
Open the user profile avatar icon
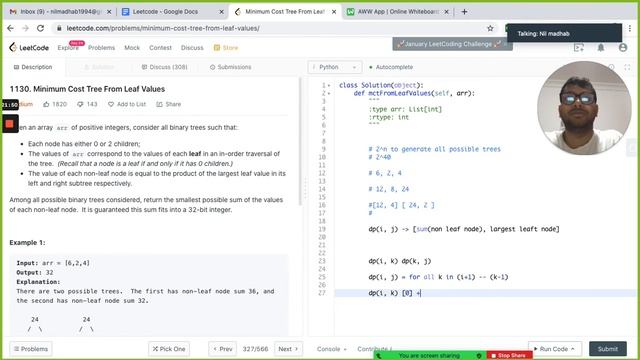click(622, 48)
